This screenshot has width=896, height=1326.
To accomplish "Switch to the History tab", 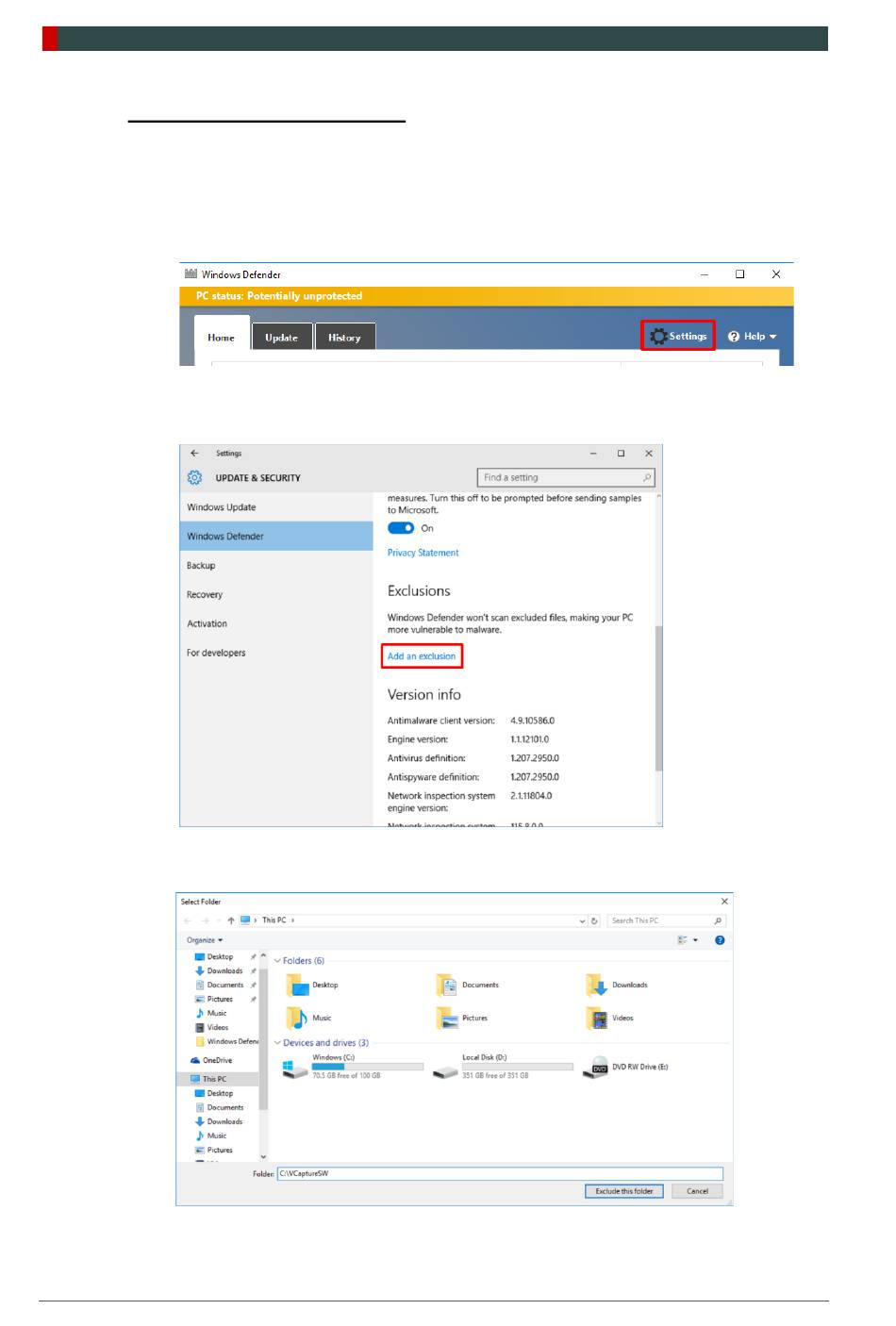I will click(x=344, y=338).
